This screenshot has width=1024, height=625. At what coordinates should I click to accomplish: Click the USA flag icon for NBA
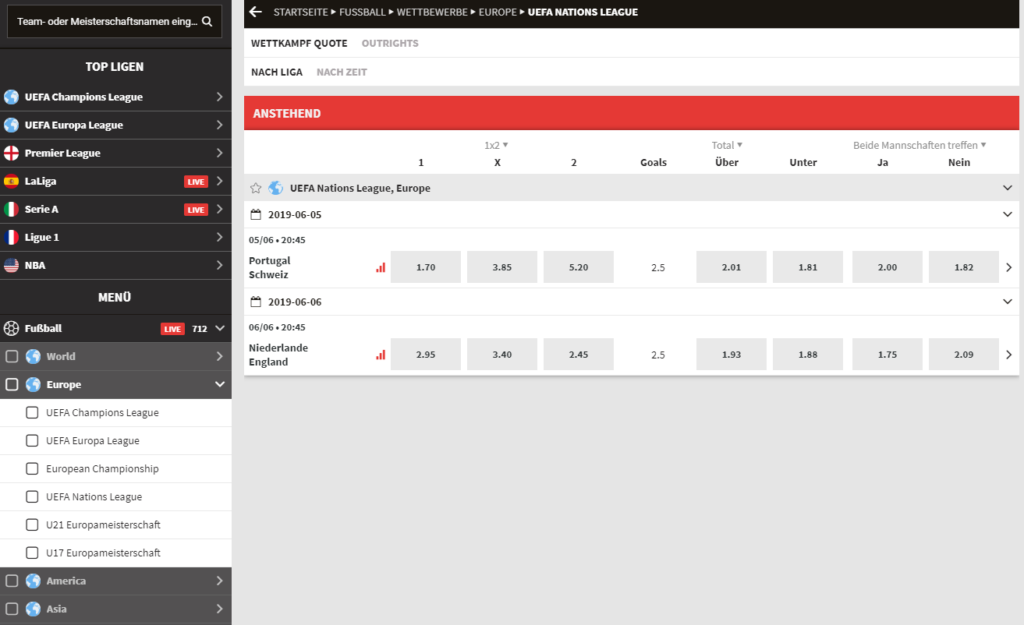[x=11, y=265]
